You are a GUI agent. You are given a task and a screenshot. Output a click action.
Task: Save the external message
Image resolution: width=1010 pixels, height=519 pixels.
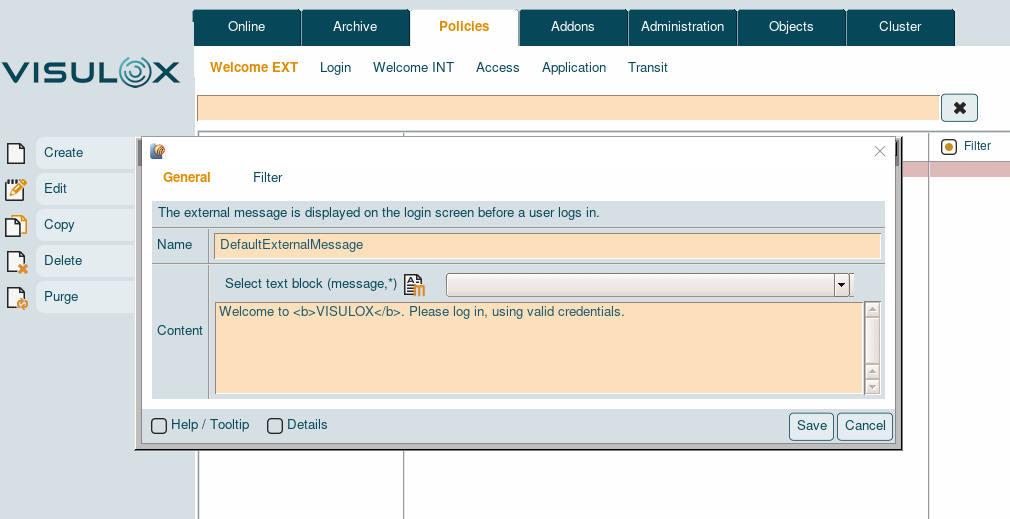coord(811,426)
